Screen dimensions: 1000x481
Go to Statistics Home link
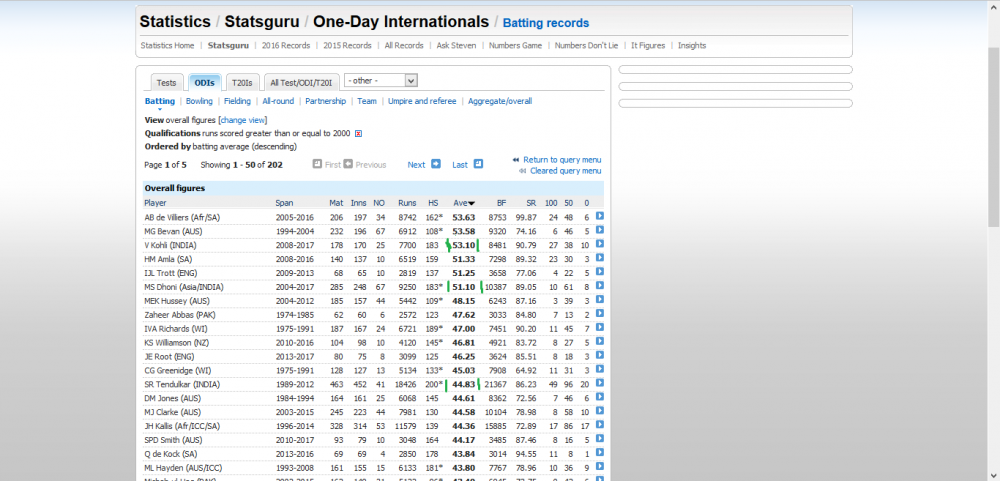click(x=167, y=45)
